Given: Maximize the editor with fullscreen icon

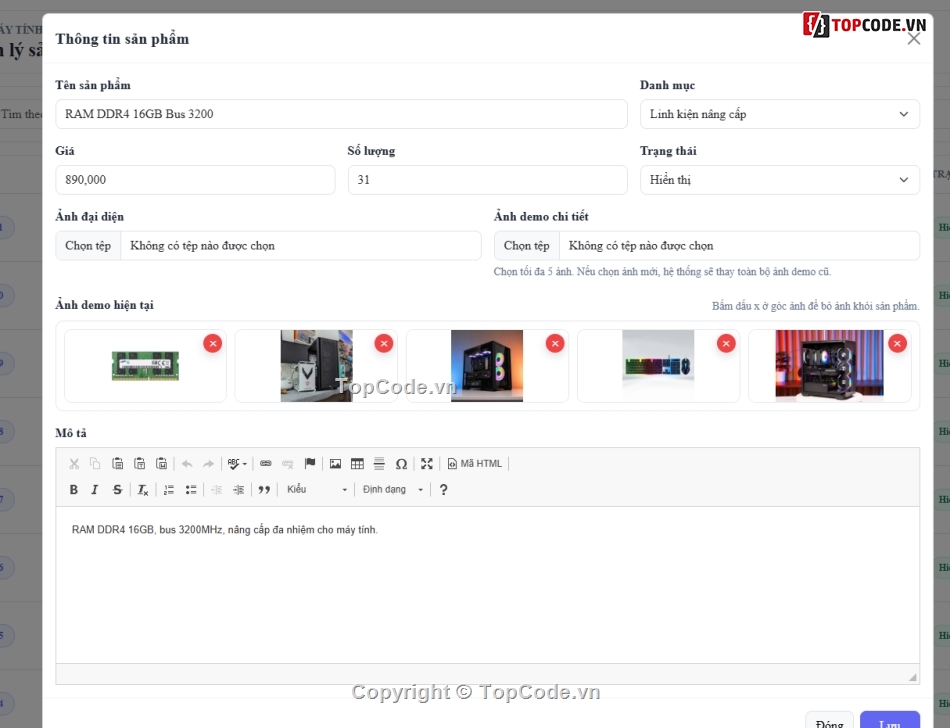Looking at the screenshot, I should tap(427, 464).
